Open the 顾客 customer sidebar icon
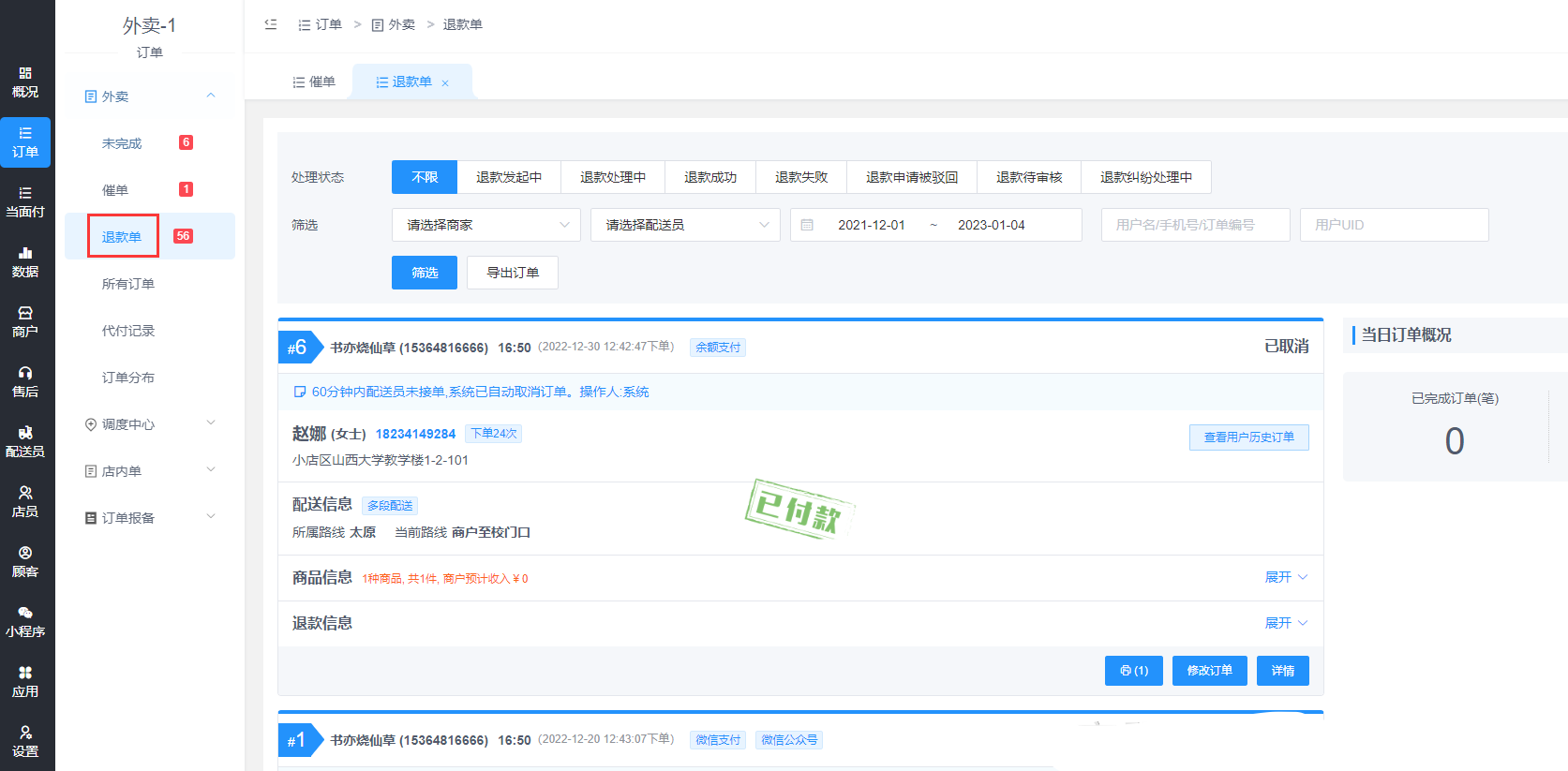This screenshot has width=1568, height=771. point(25,562)
